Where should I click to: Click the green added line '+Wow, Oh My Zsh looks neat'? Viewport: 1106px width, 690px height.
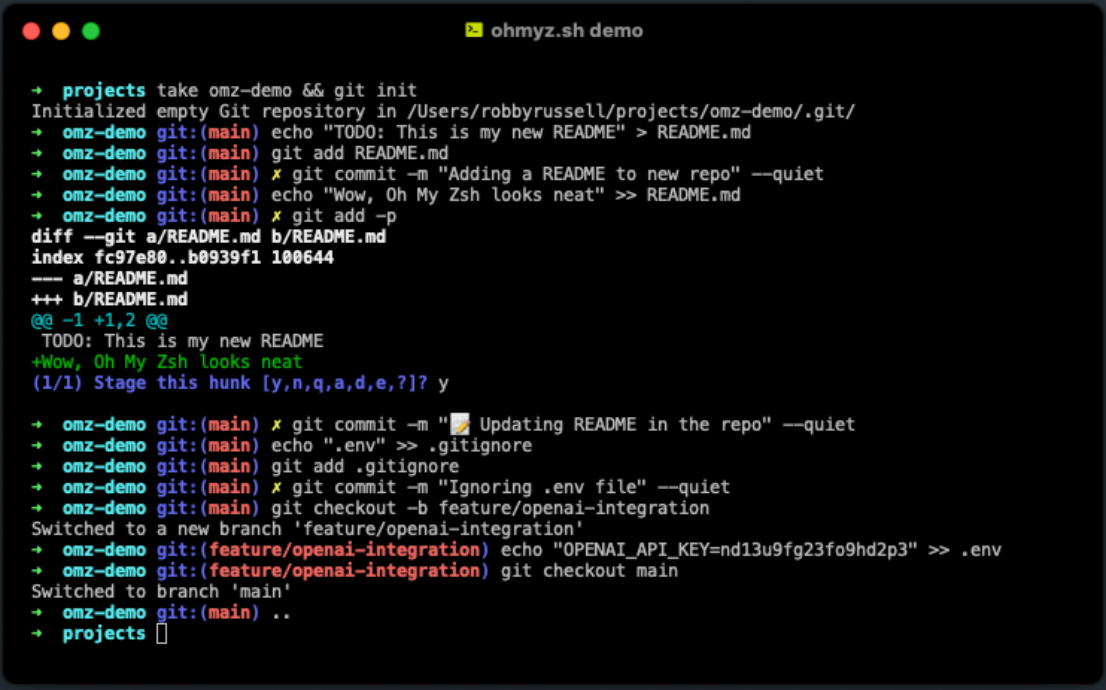(166, 362)
